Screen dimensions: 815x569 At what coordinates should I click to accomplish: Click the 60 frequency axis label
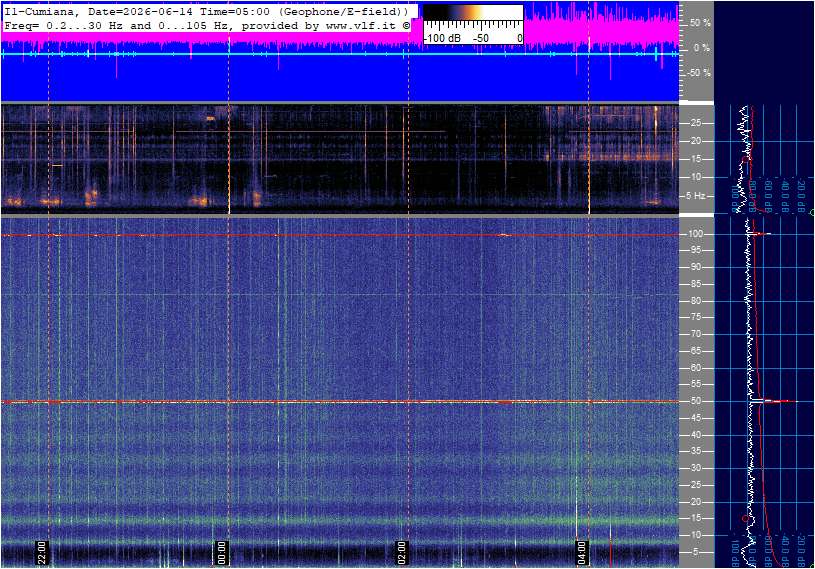[x=695, y=368]
